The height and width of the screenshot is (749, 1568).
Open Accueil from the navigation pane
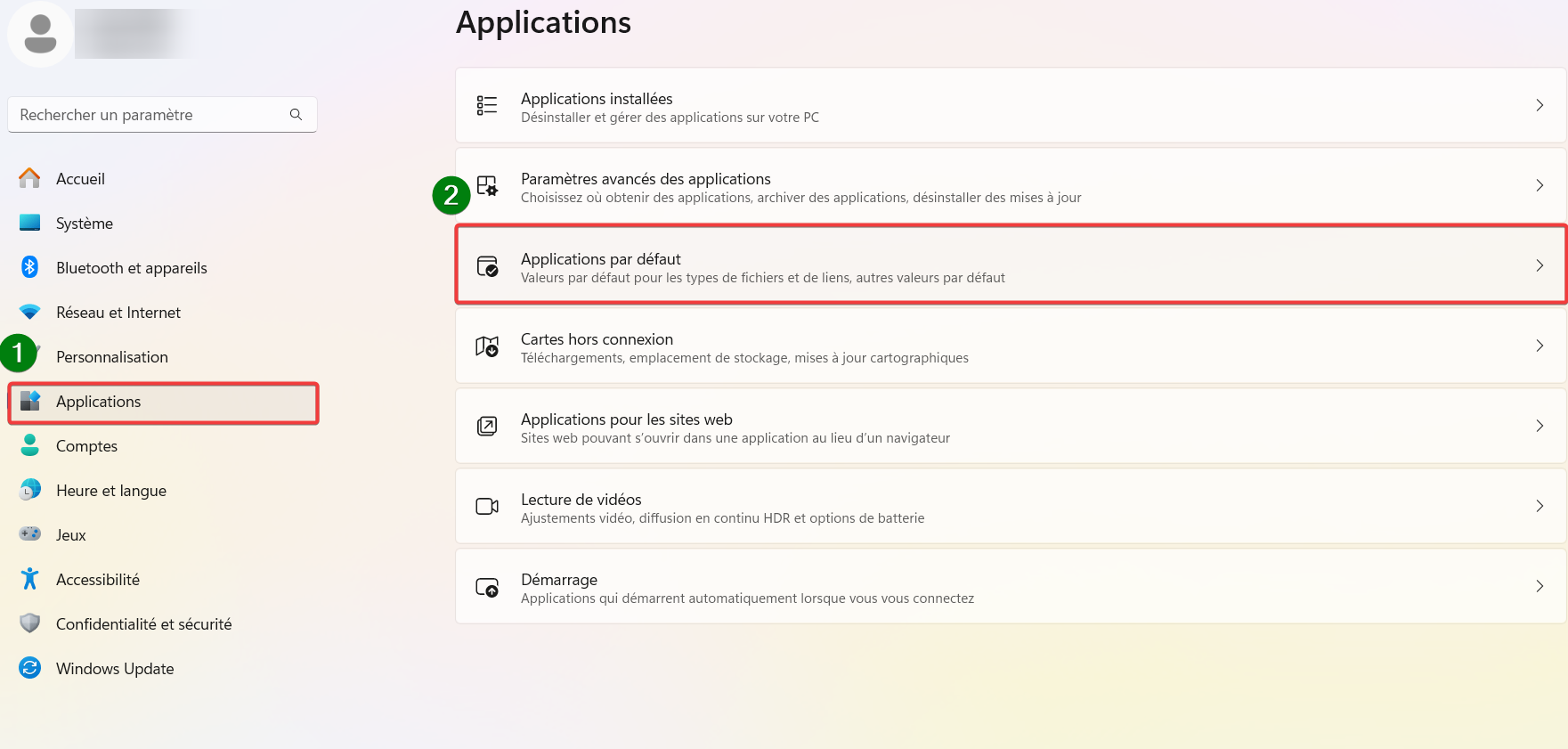pyautogui.click(x=80, y=178)
